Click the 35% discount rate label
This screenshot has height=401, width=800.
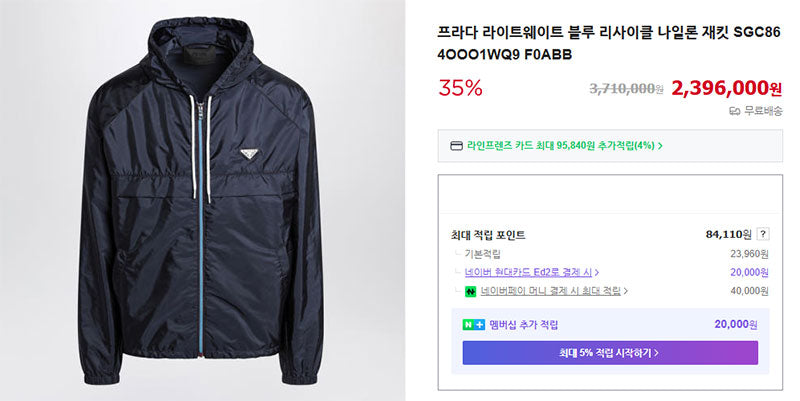(460, 88)
